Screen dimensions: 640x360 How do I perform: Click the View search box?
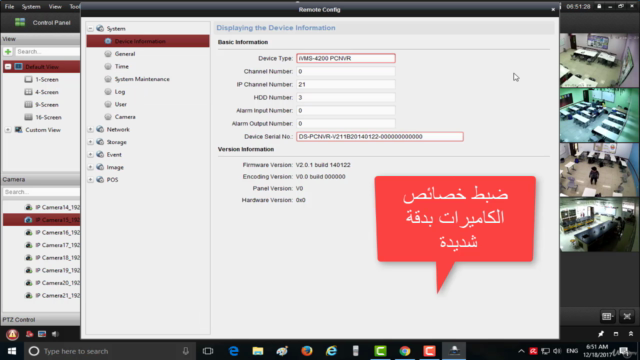pos(48,51)
